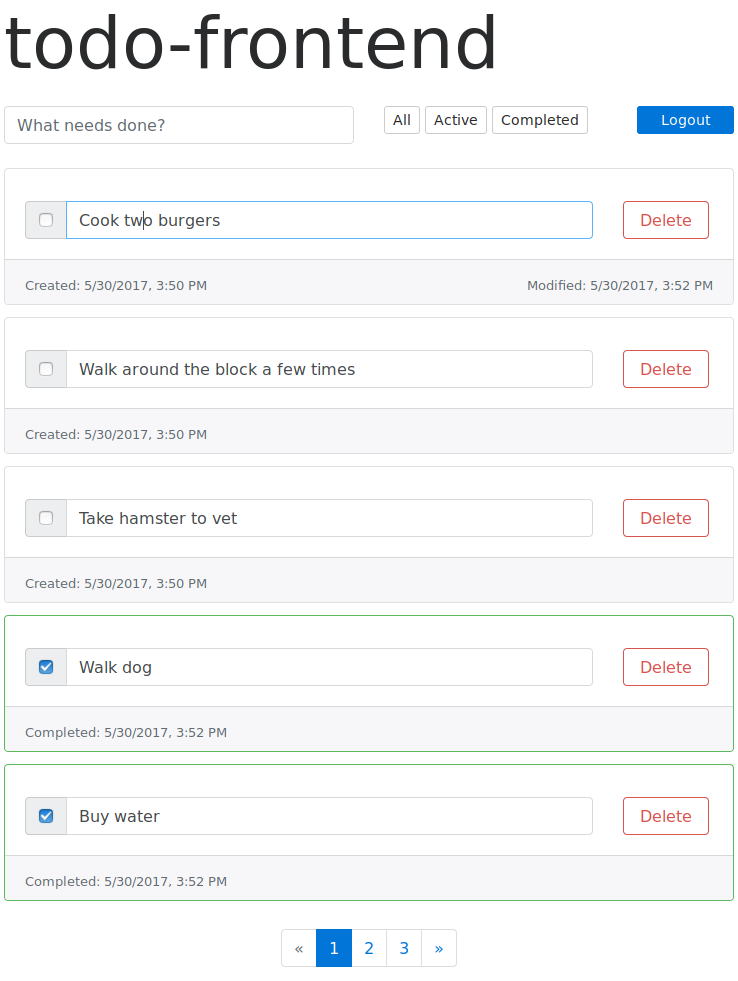Tick the 'Take hamster to vet' checkbox

(46, 518)
